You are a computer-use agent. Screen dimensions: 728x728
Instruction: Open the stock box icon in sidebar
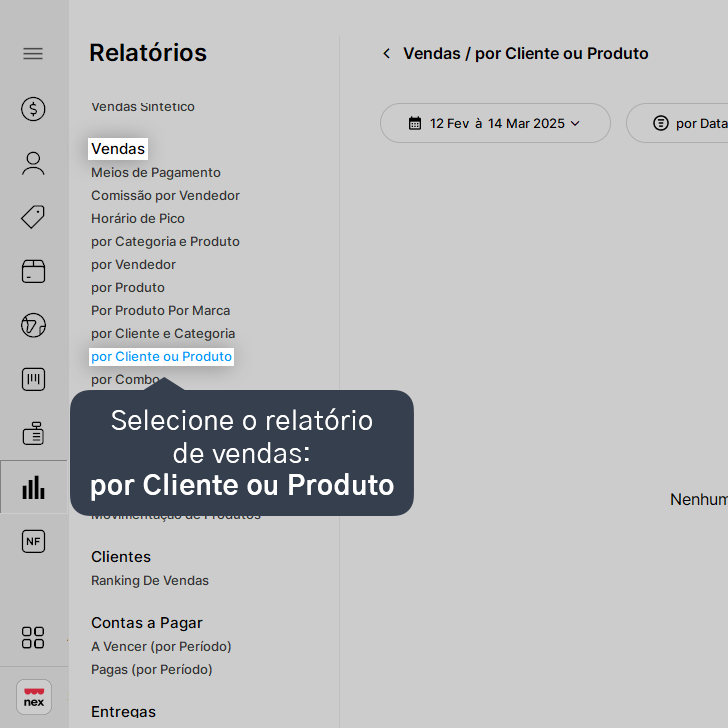pyautogui.click(x=33, y=271)
